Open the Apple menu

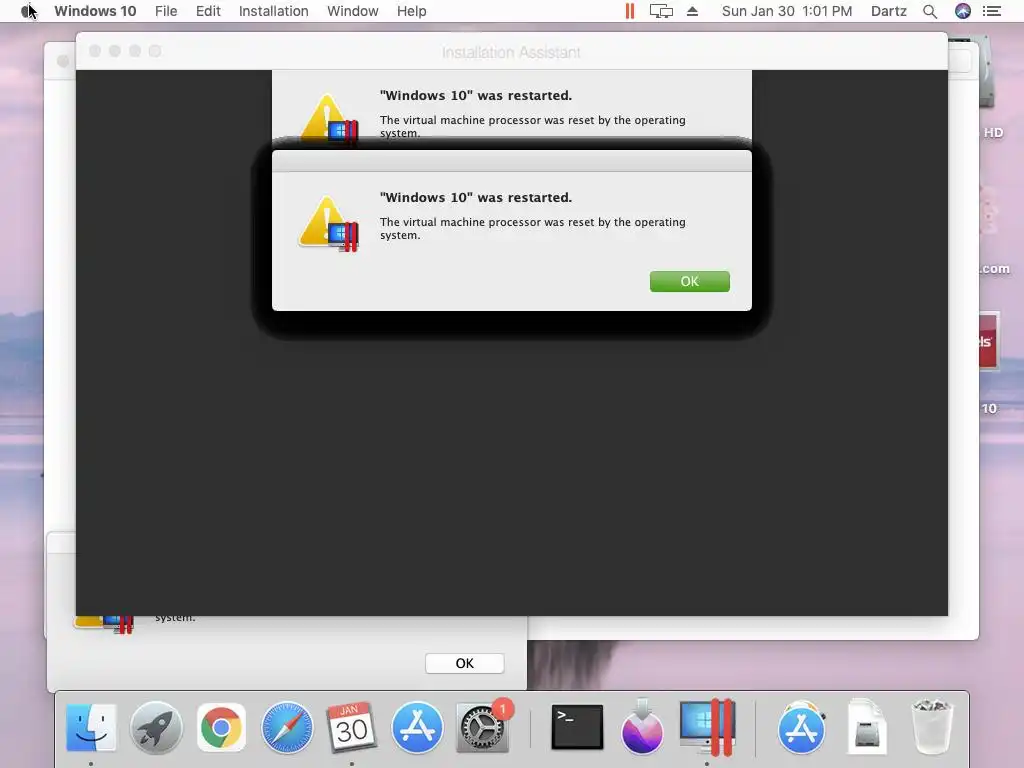coord(27,11)
